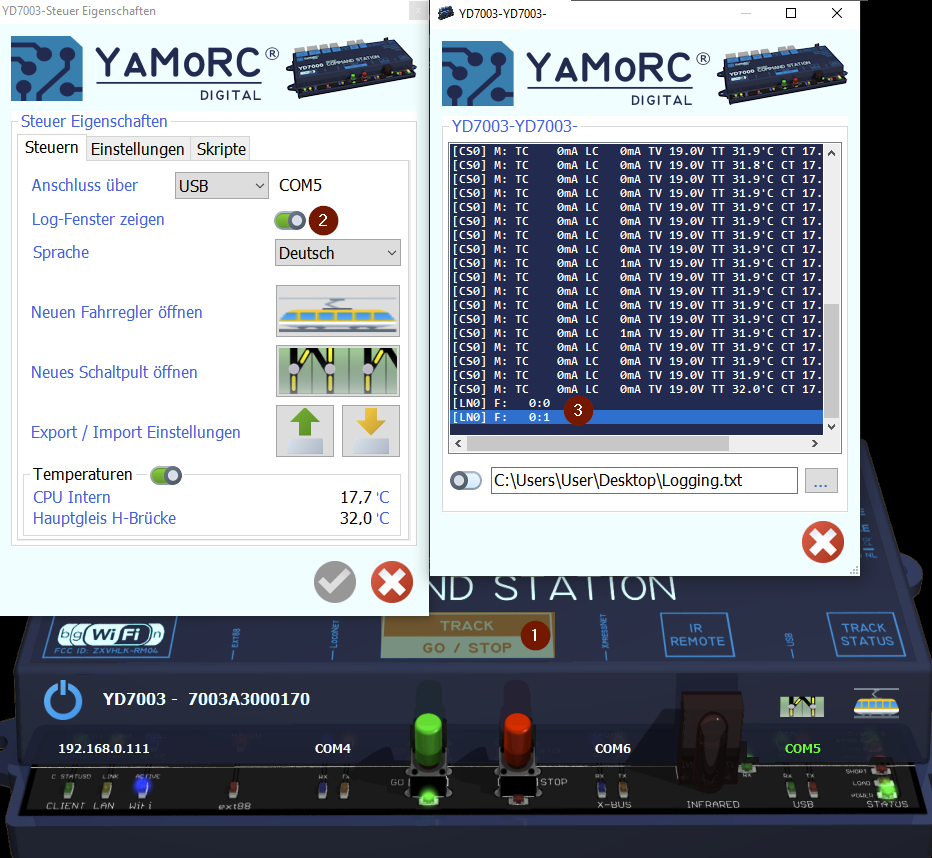Click the switch panel icon above COM5
The height and width of the screenshot is (858, 932).
click(x=802, y=706)
